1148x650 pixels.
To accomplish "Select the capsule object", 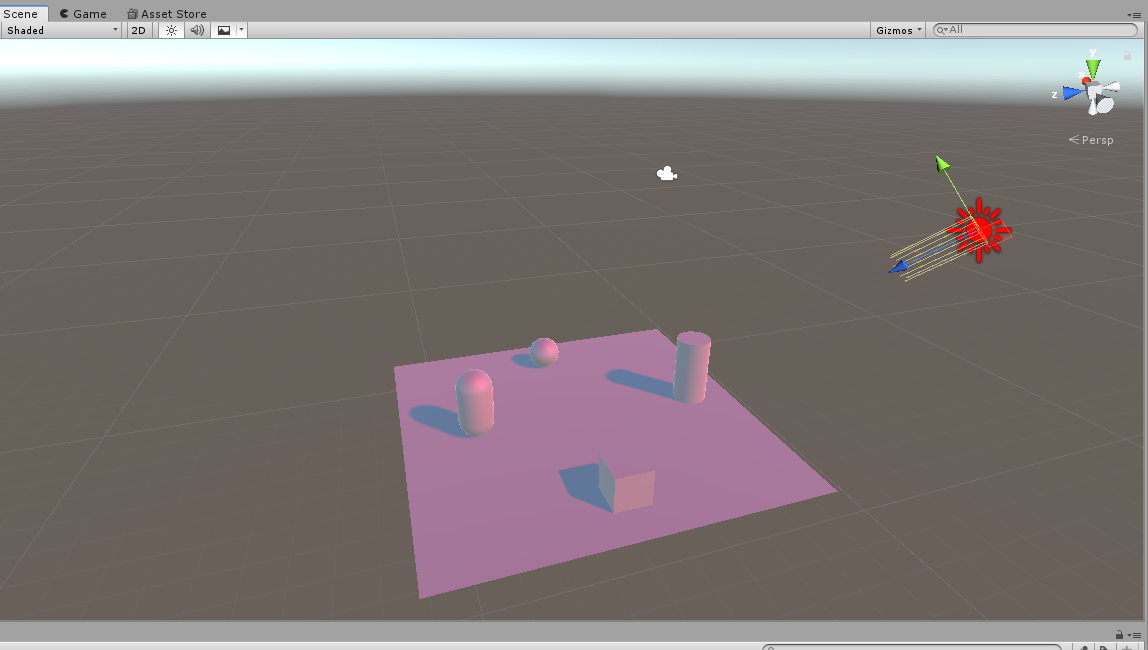I will 474,403.
